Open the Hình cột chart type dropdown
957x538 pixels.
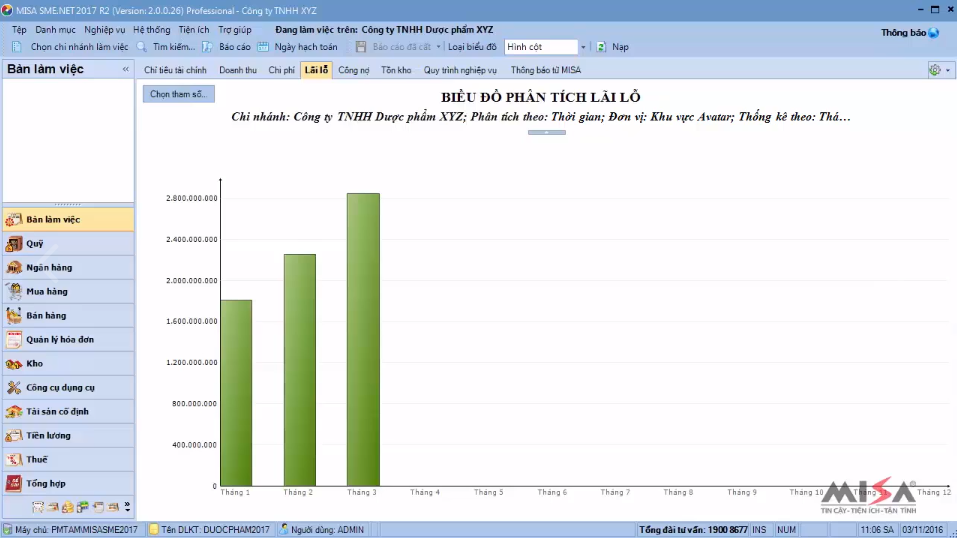tap(583, 47)
